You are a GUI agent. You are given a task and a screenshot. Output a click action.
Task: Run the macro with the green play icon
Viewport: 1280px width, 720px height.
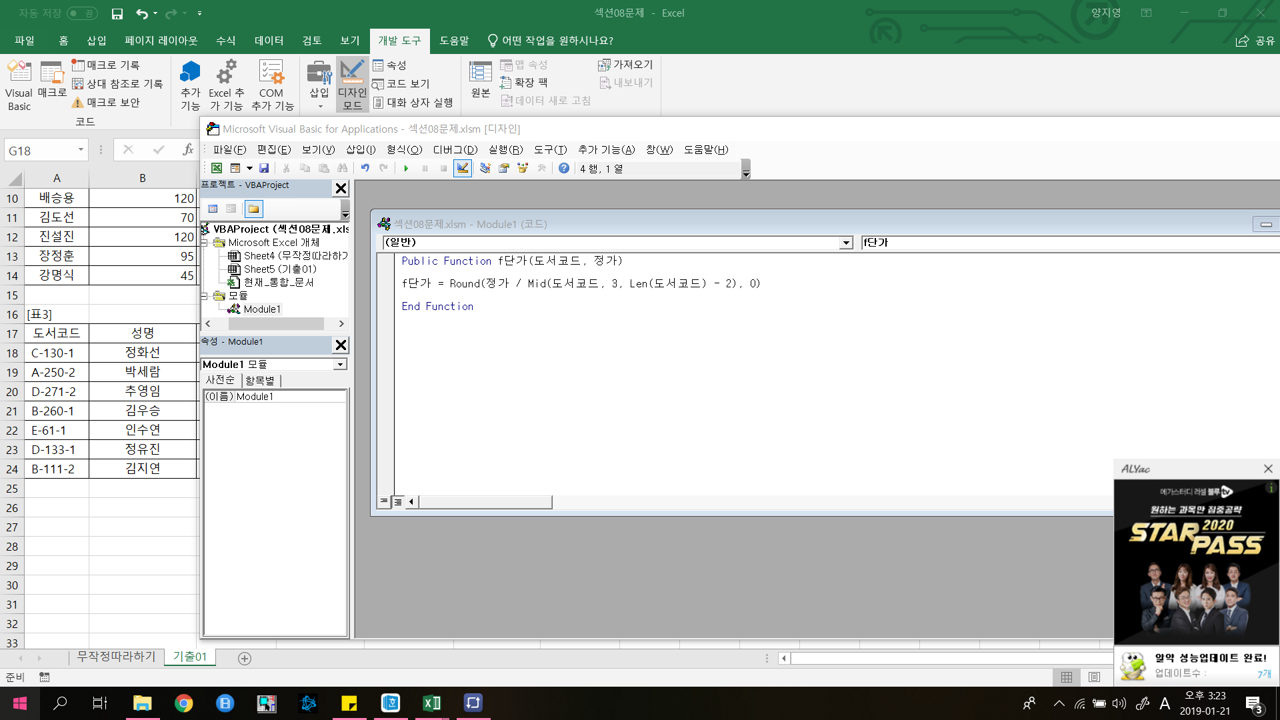tap(406, 169)
